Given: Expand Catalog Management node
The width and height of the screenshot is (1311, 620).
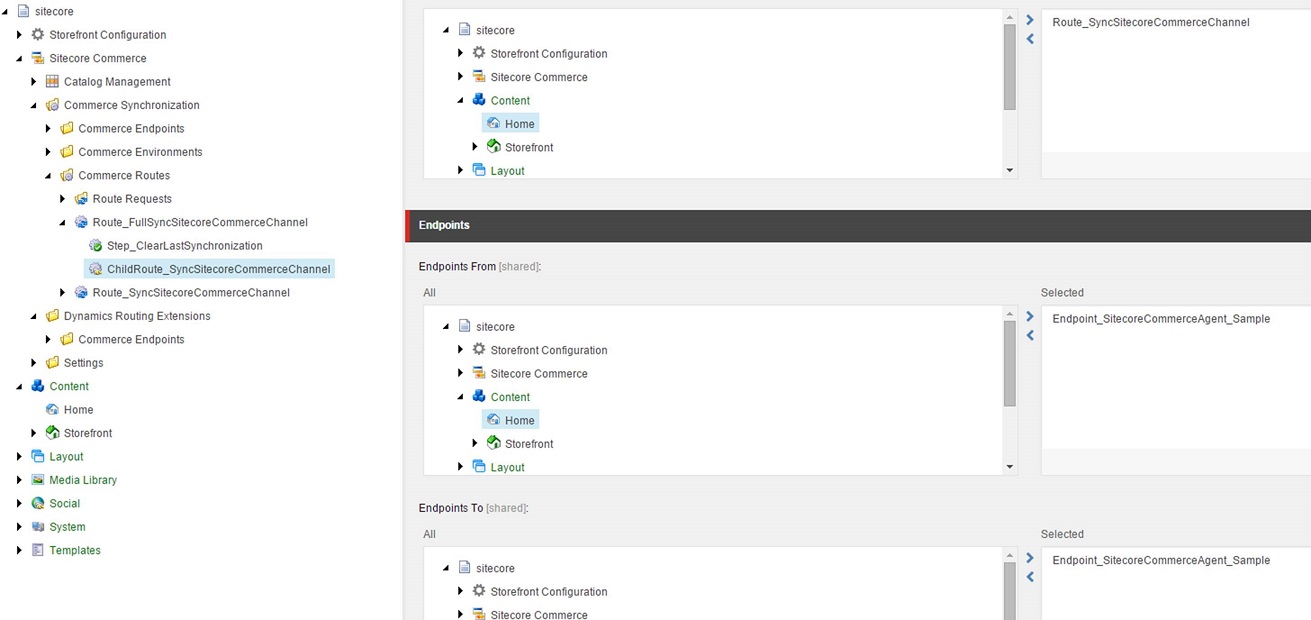Looking at the screenshot, I should pos(34,82).
